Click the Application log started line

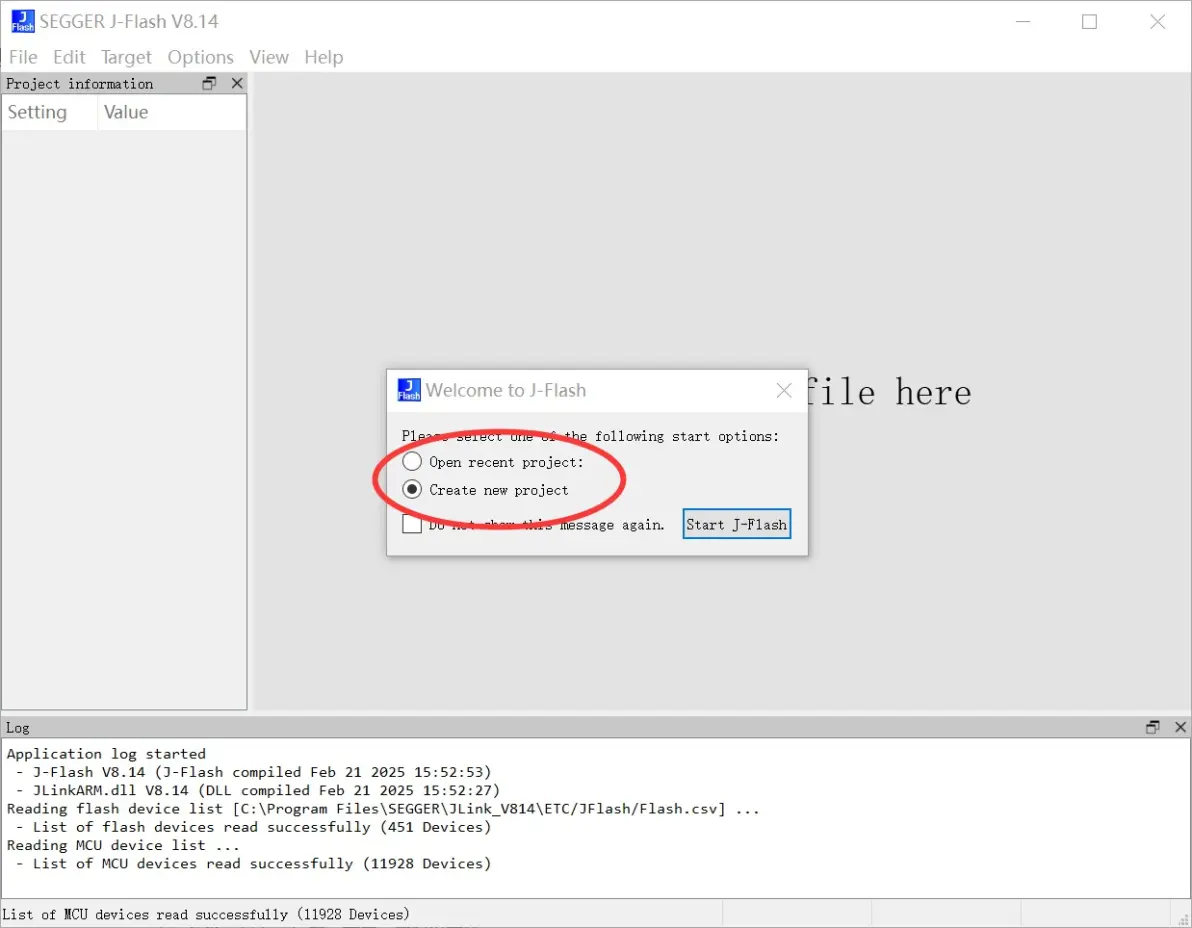tap(106, 754)
